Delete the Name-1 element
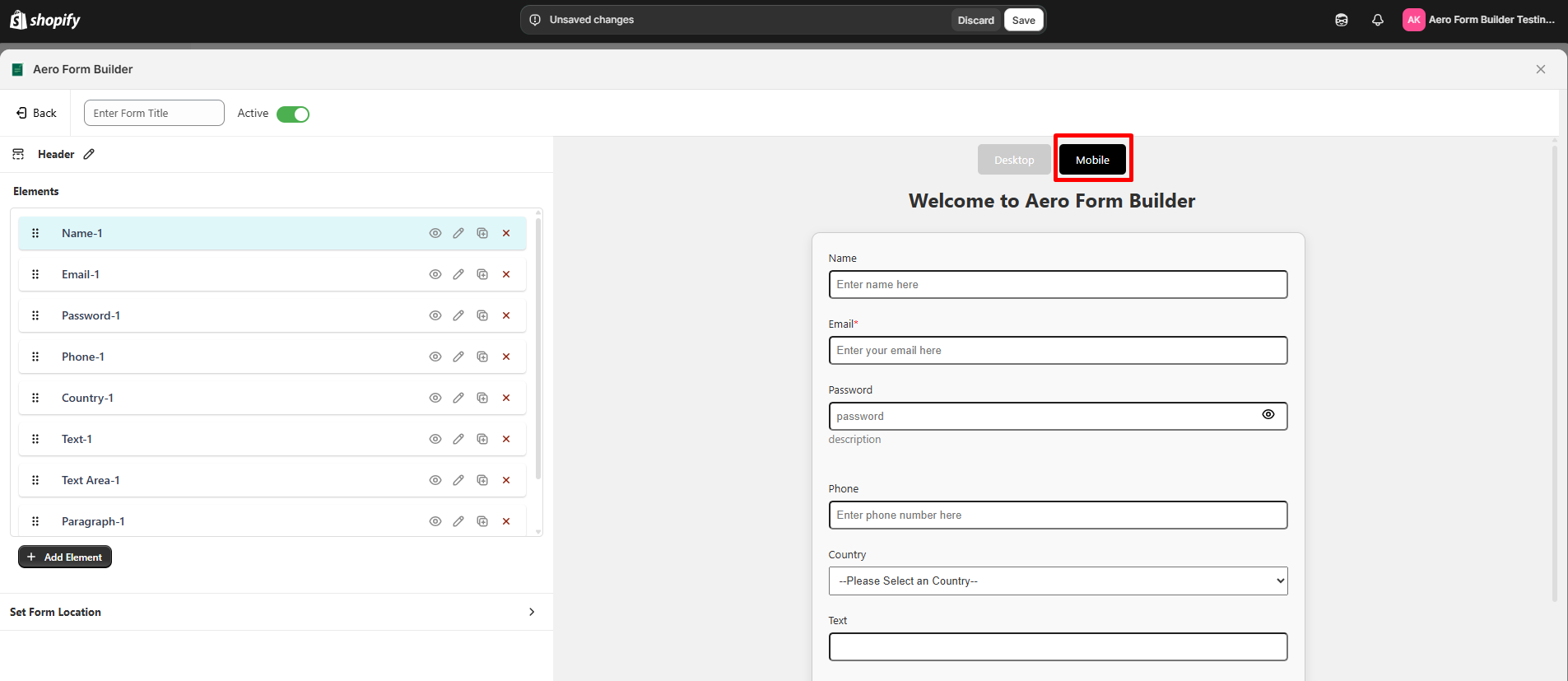Screen dimensions: 1568x681 coord(506,233)
